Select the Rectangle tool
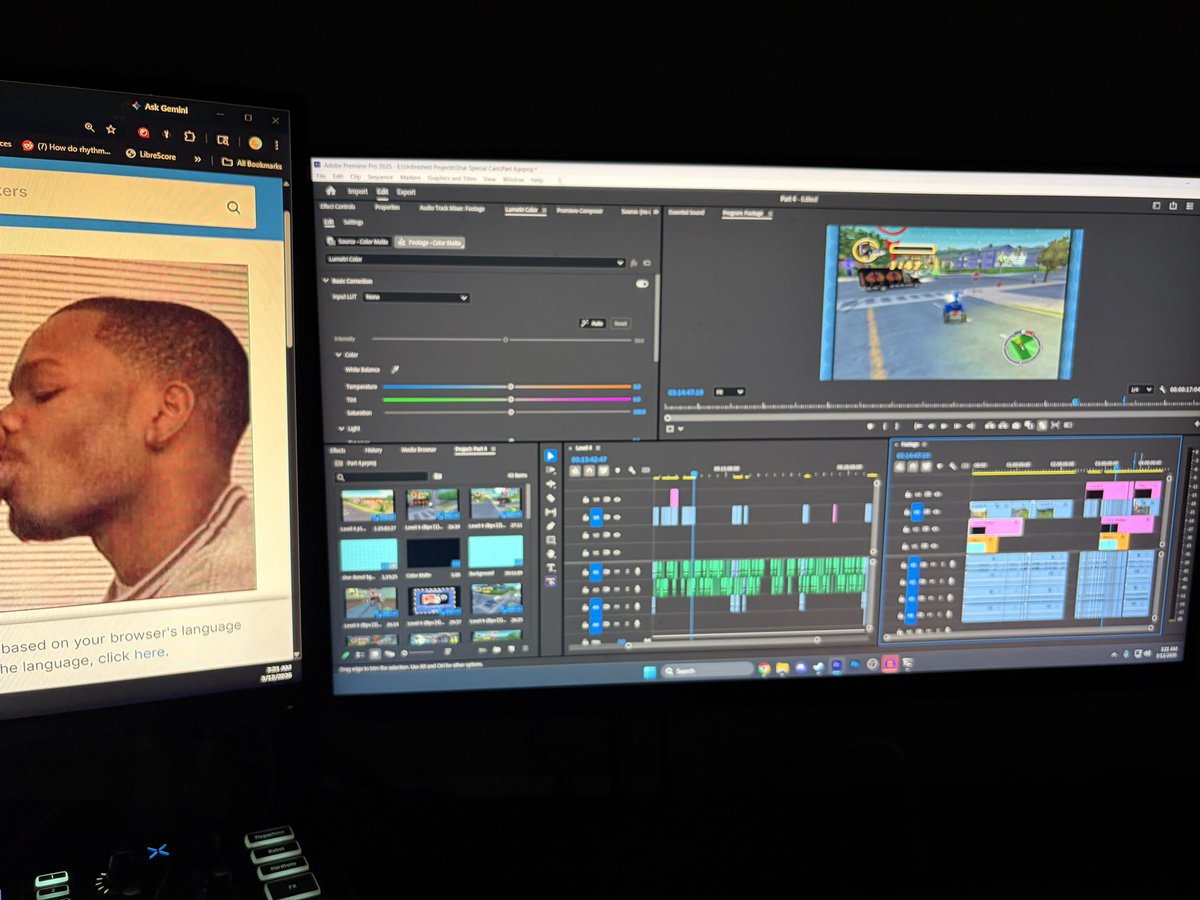 (551, 540)
